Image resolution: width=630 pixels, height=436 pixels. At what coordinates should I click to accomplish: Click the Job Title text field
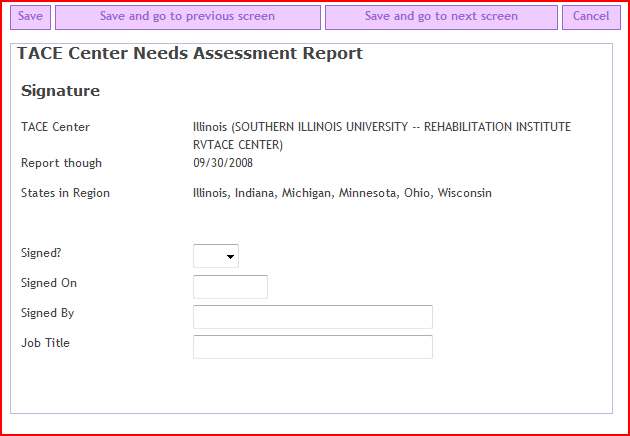click(313, 347)
